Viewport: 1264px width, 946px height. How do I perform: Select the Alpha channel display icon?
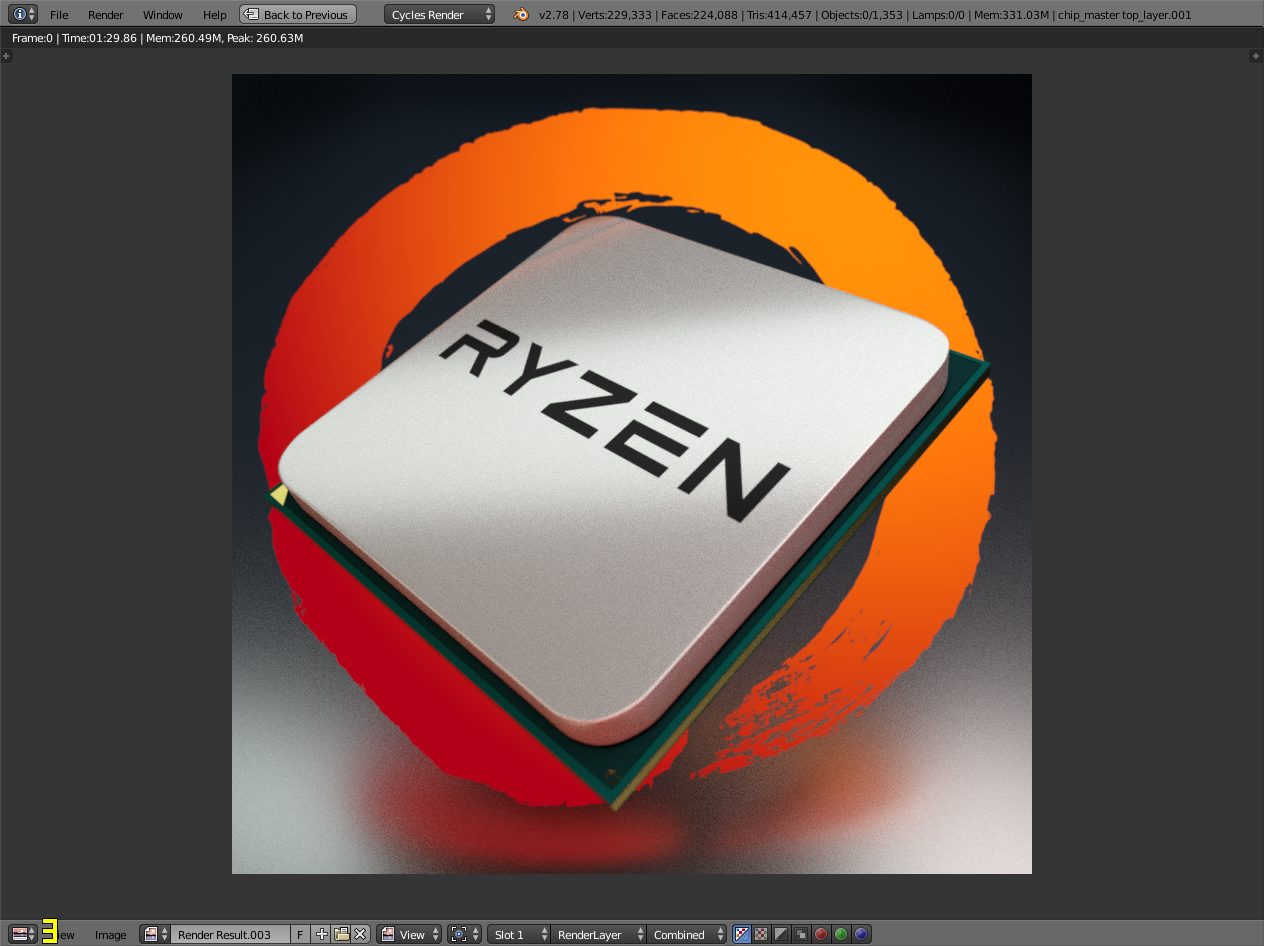click(781, 934)
